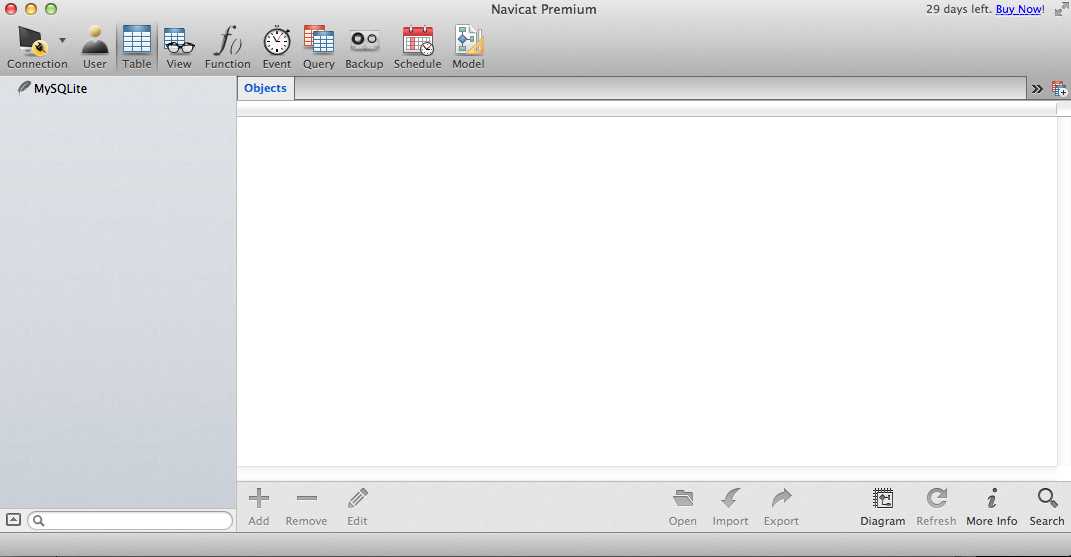Image resolution: width=1071 pixels, height=557 pixels.
Task: Open the Query toolbar icon
Action: (x=319, y=47)
